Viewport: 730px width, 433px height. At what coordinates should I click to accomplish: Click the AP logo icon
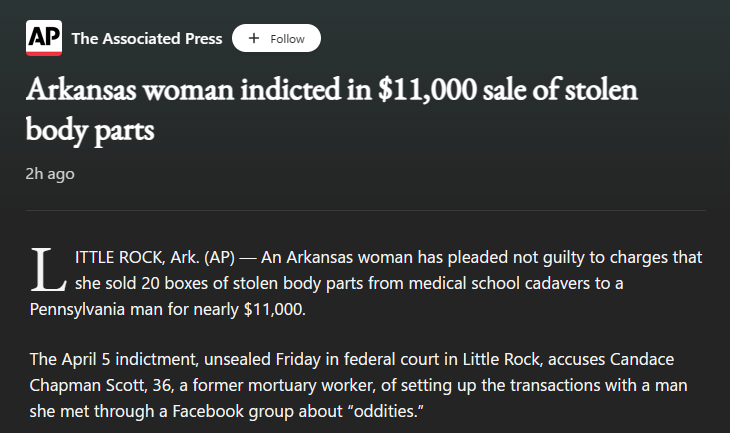(x=44, y=38)
